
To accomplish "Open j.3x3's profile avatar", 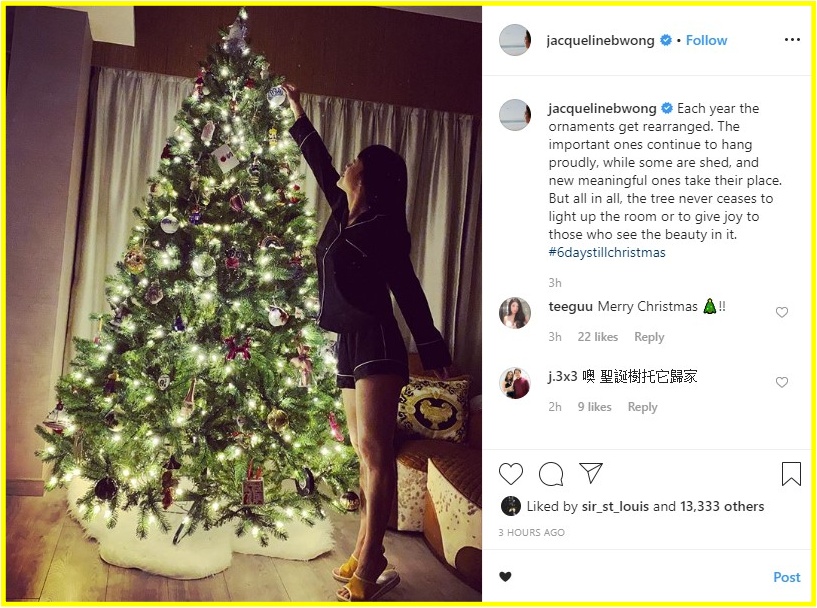I will click(x=515, y=383).
